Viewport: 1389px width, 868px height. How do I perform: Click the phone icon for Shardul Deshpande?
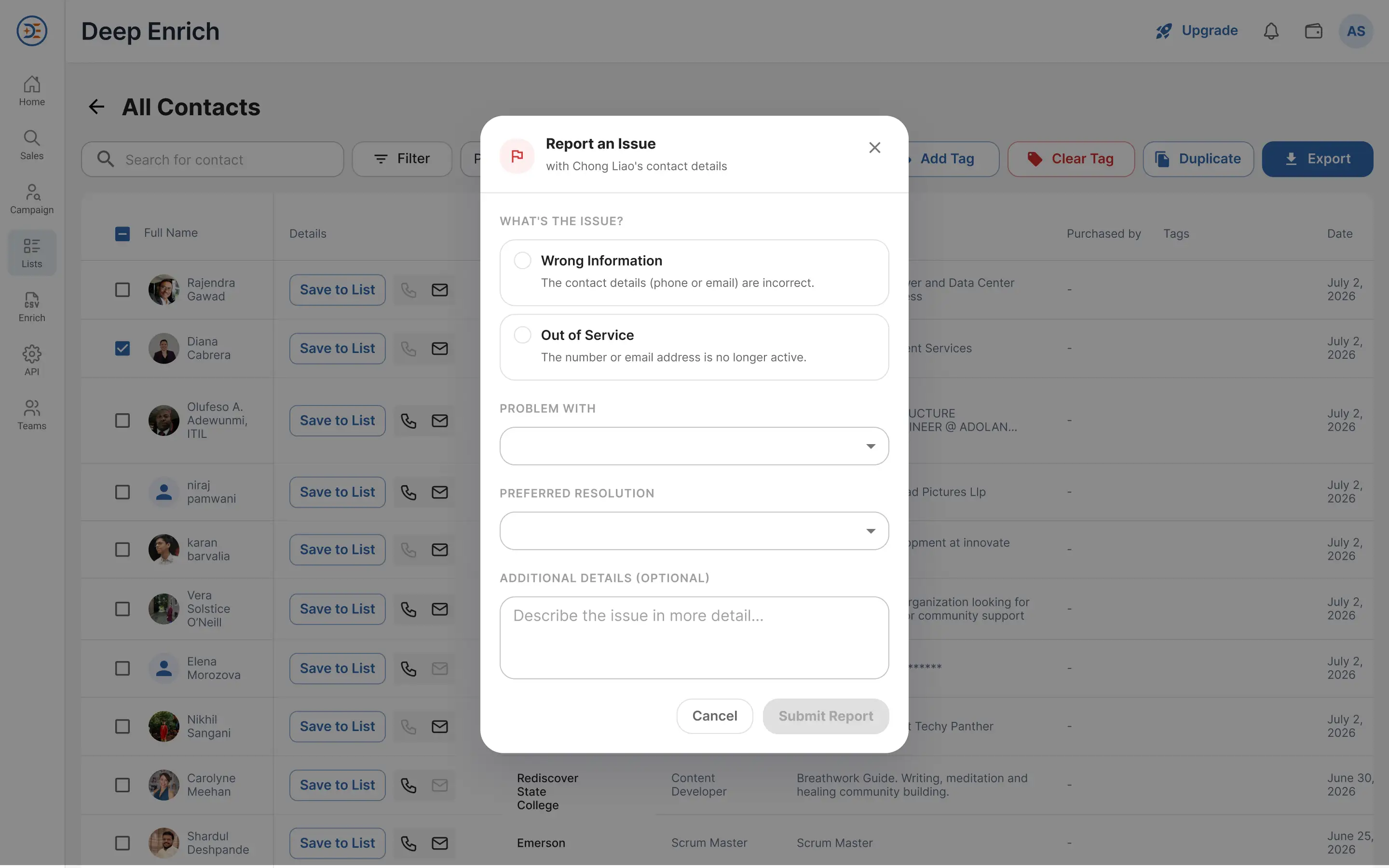(x=409, y=843)
